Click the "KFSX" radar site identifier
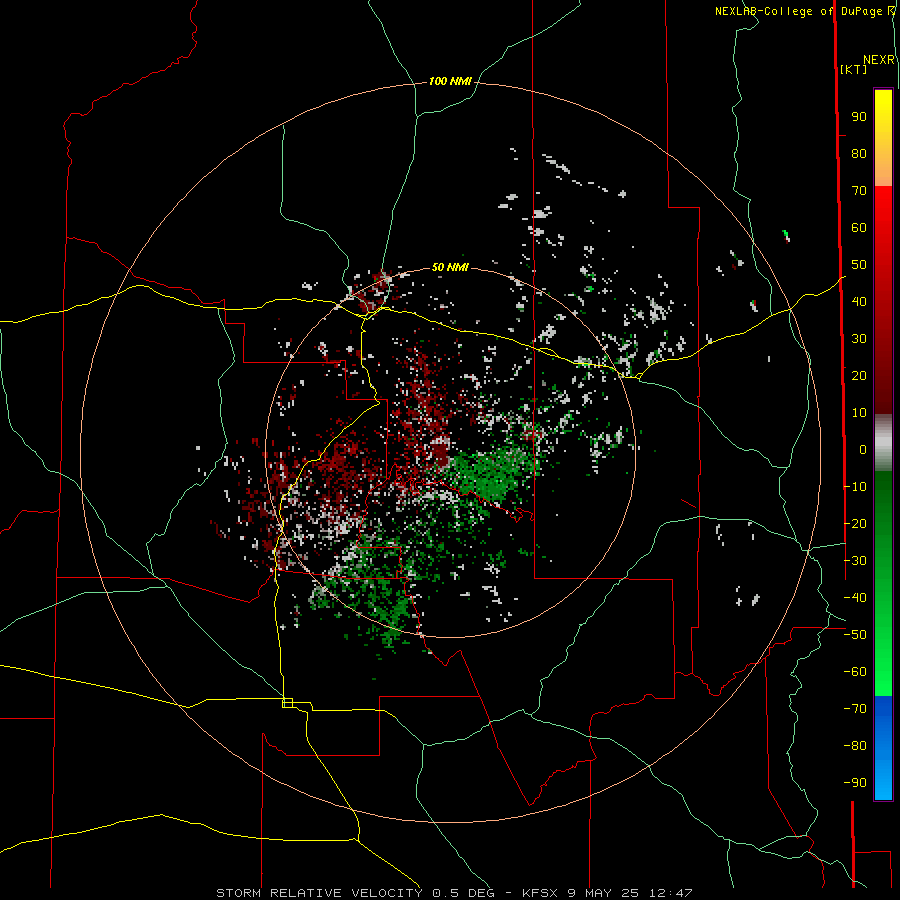Screen dimensions: 900x900 [540, 893]
